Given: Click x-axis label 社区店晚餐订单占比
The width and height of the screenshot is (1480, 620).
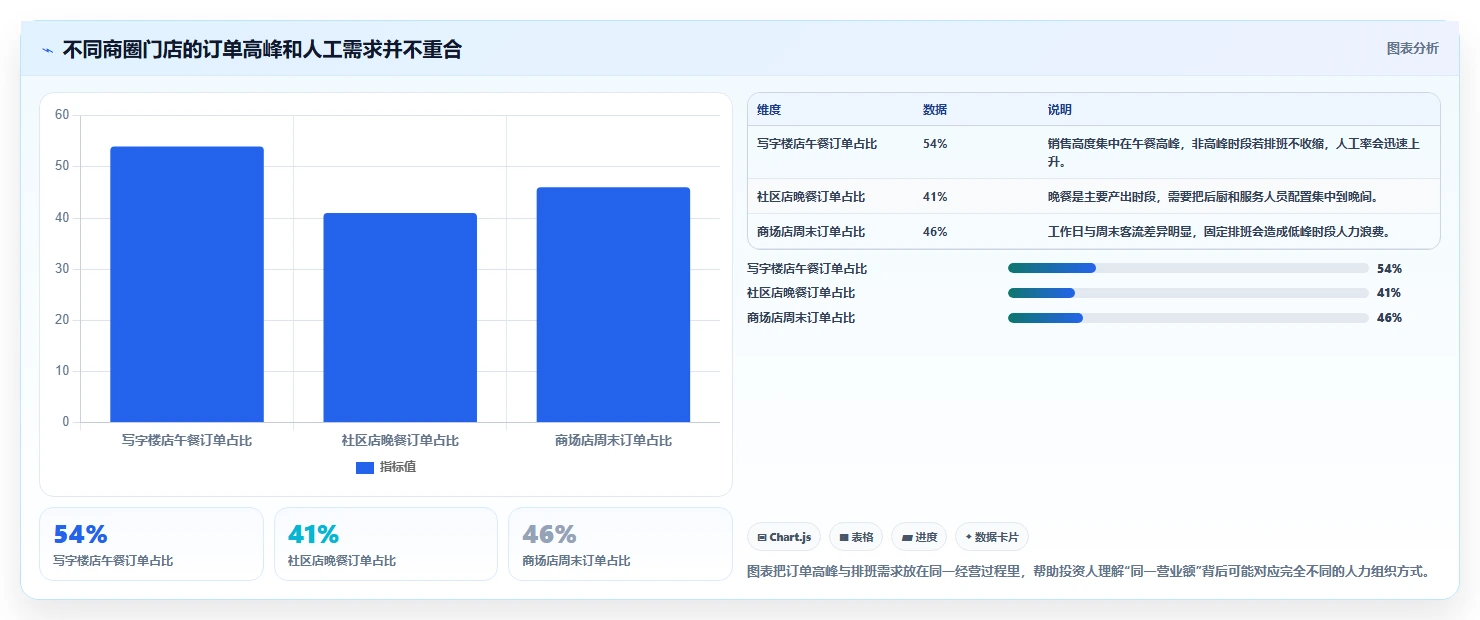Looking at the screenshot, I should 400,440.
